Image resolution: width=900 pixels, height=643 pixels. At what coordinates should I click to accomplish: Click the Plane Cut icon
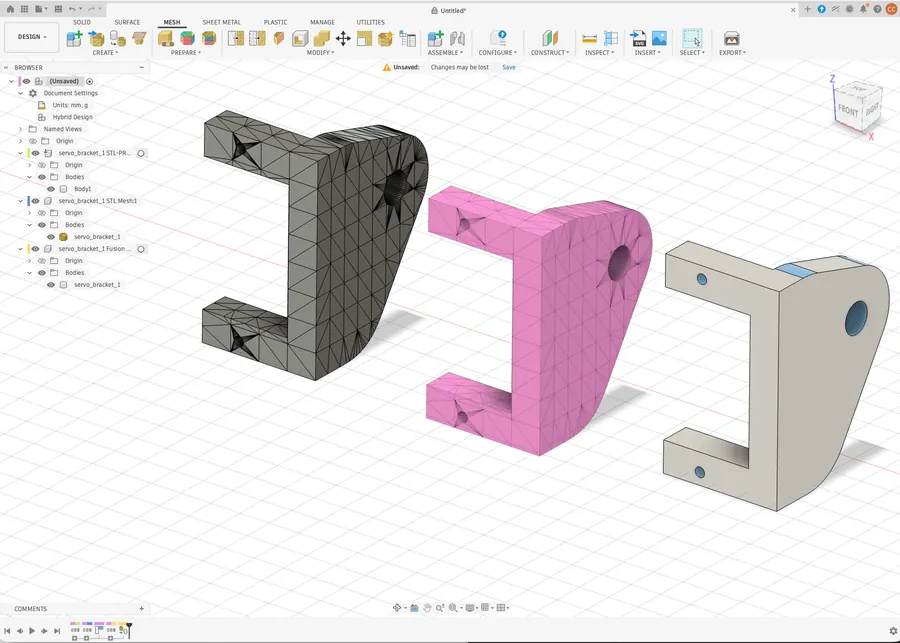pos(278,38)
